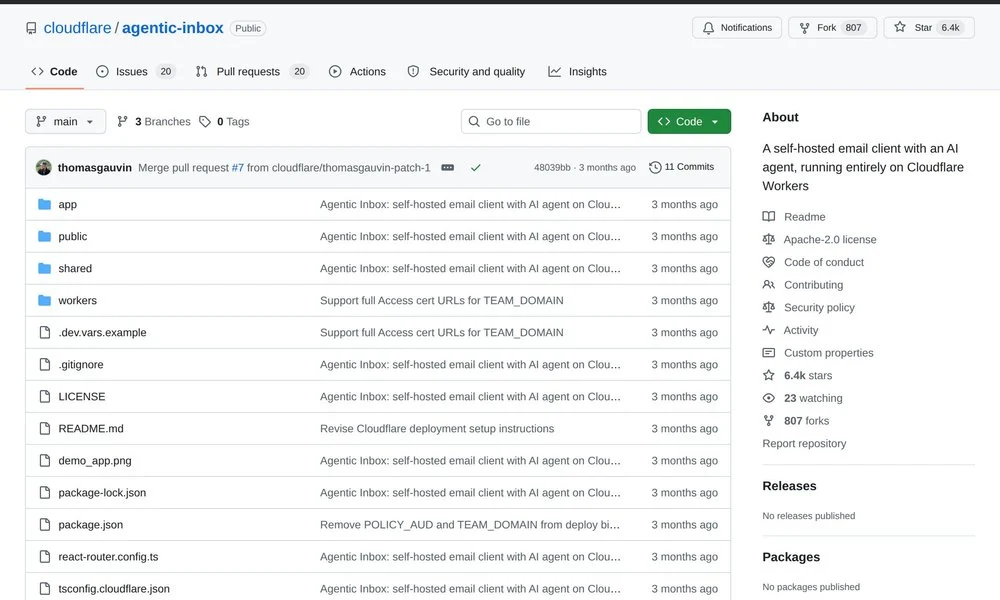1000x600 pixels.
Task: Click the workers folder icon
Action: 44,300
